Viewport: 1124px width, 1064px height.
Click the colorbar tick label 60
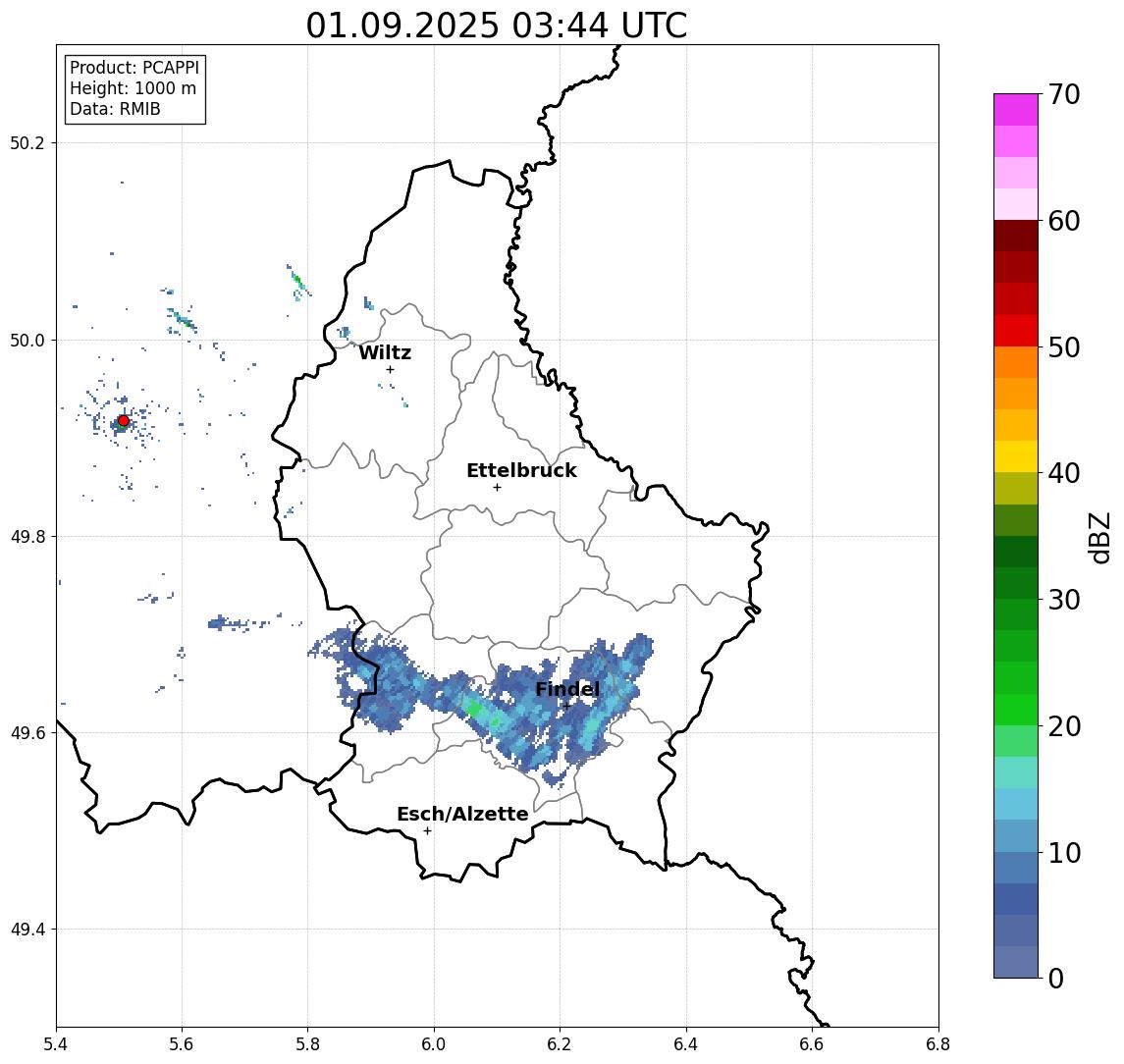[1064, 221]
